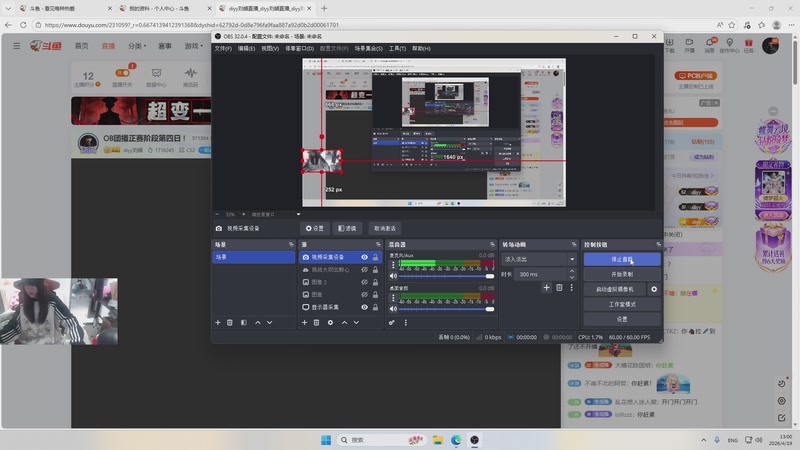Move scene up in Scenes panel
The width and height of the screenshot is (800, 450).
[258, 322]
